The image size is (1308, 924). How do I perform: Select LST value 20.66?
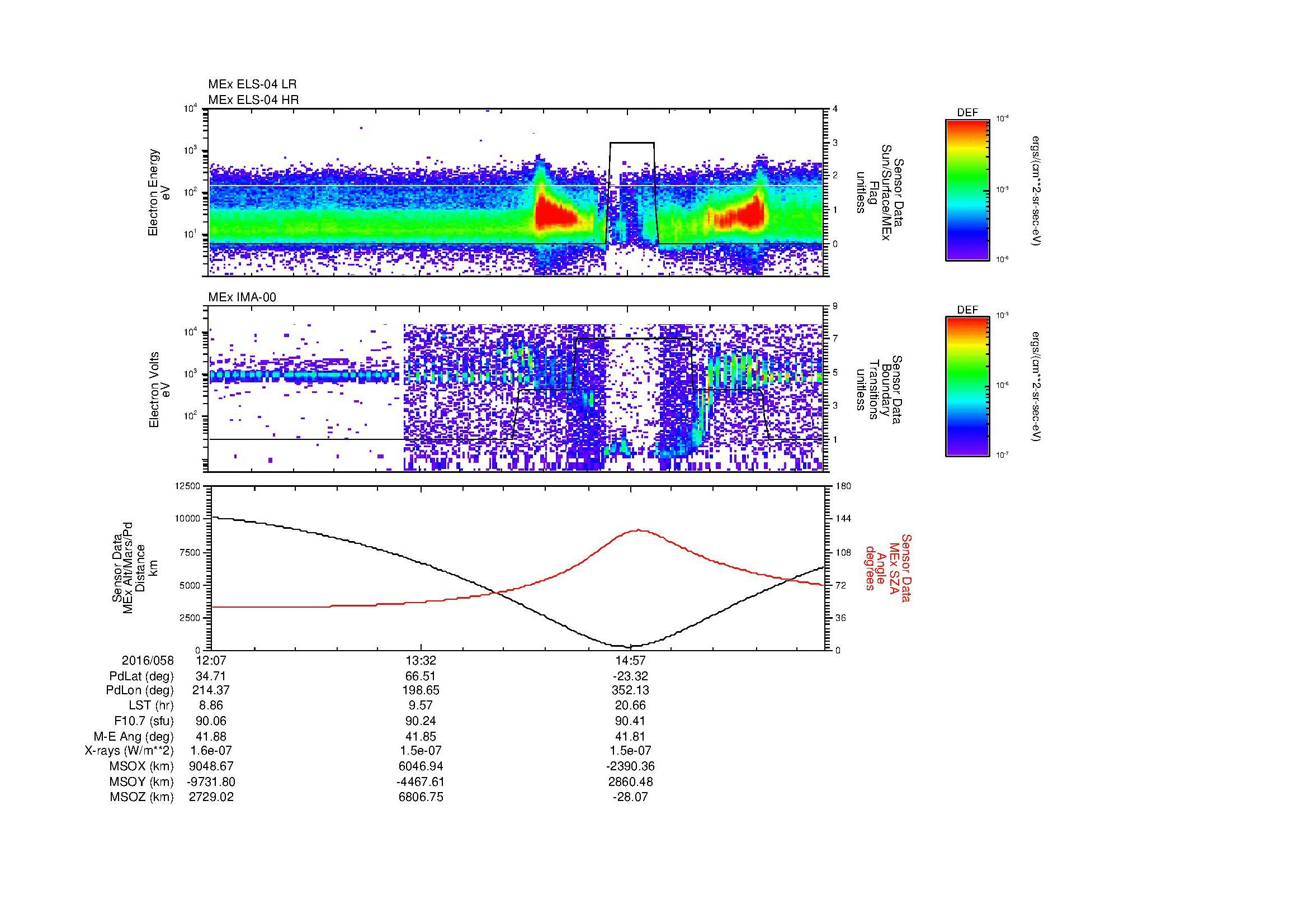630,705
